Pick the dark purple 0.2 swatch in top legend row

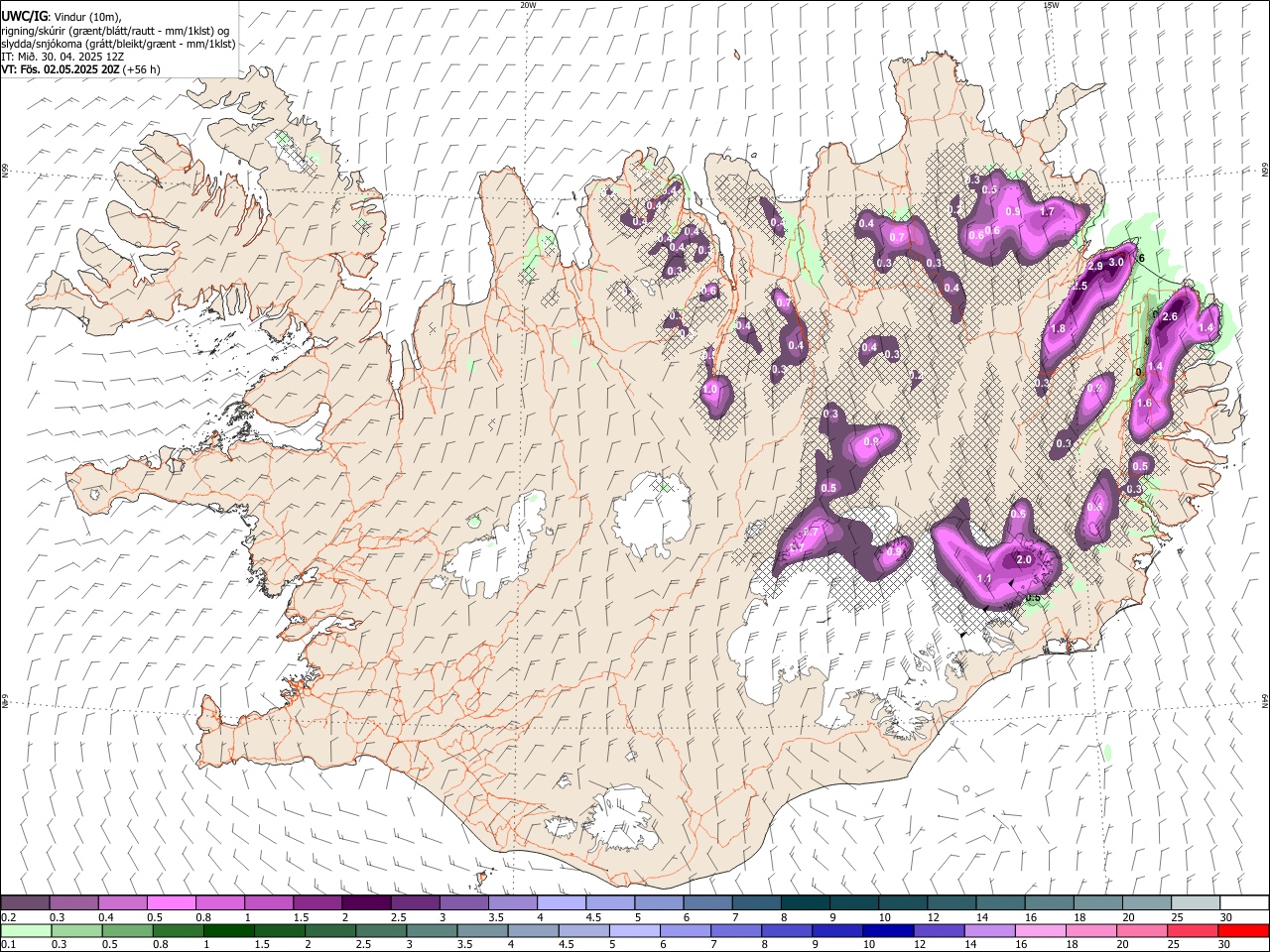pyautogui.click(x=25, y=903)
